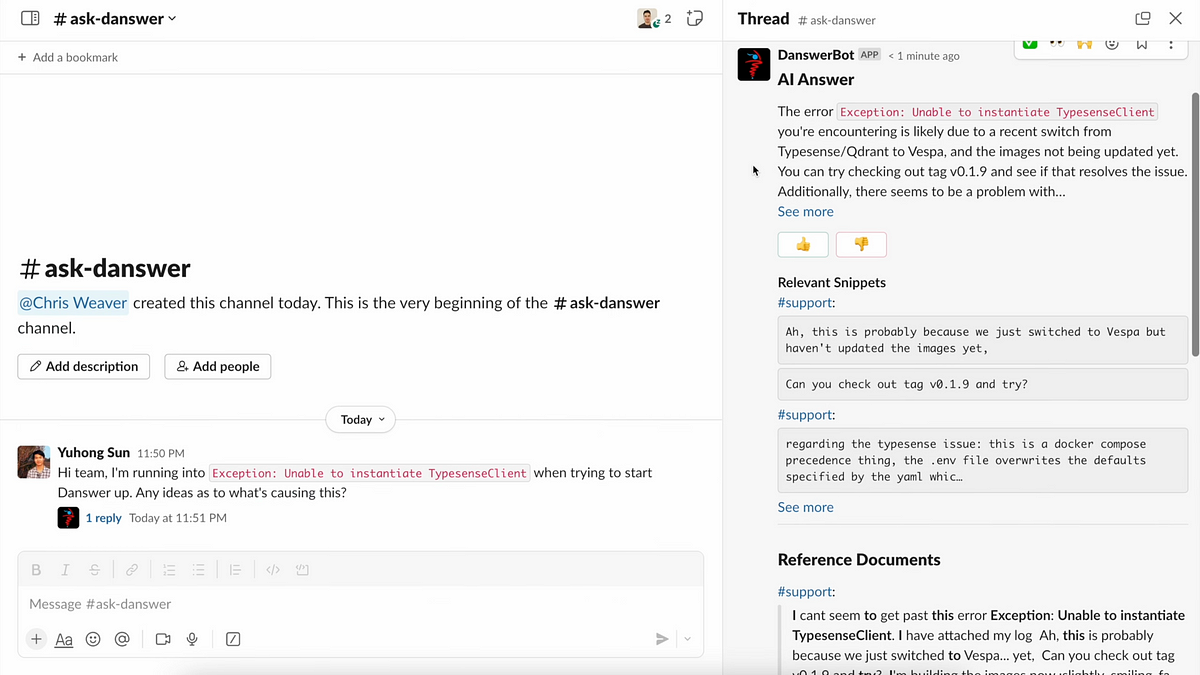Image resolution: width=1200 pixels, height=675 pixels.
Task: Click the emoji picker in message composer
Action: pos(93,639)
